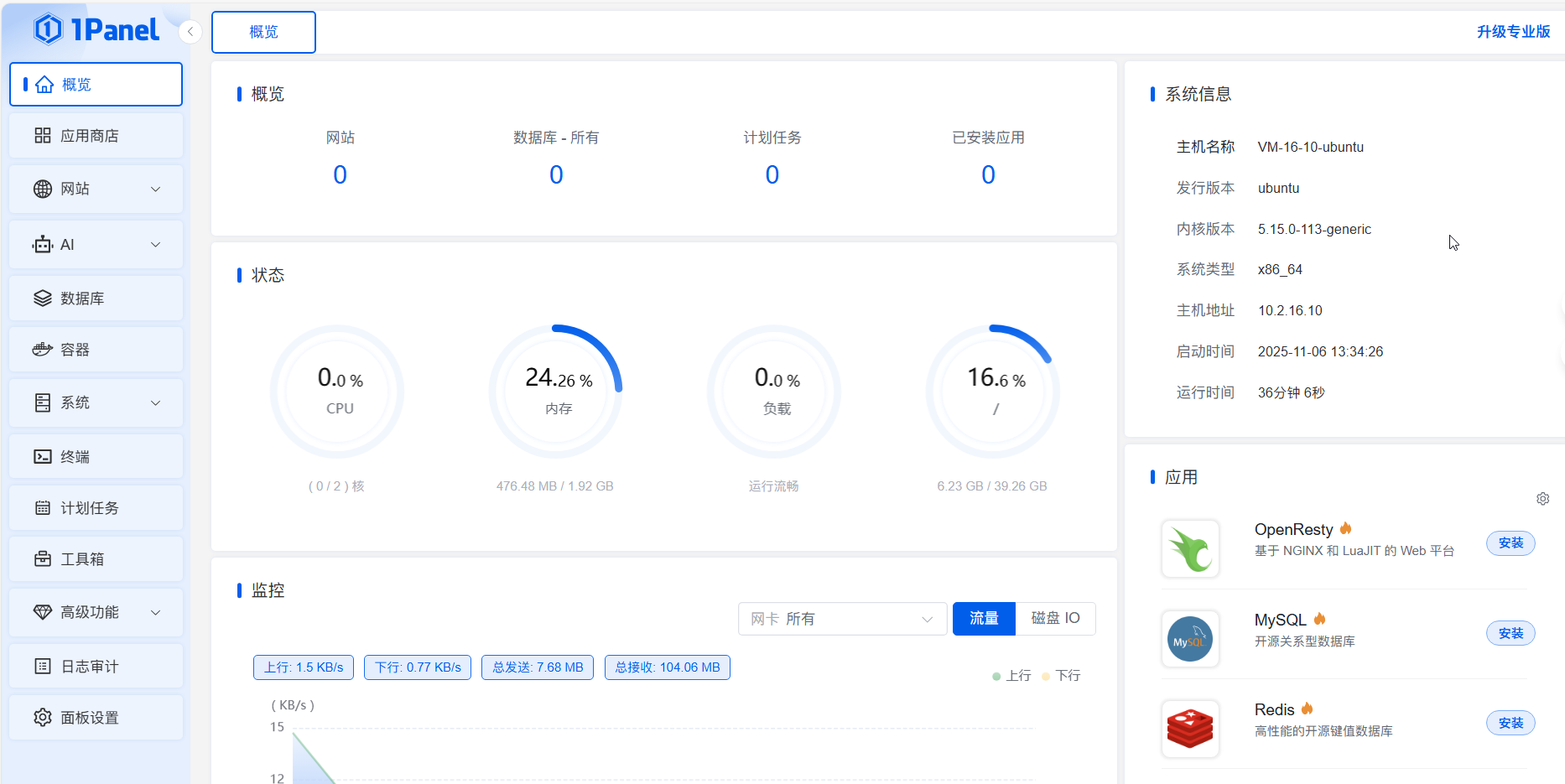The width and height of the screenshot is (1565, 784).
Task: Expand the 高级功能 submenu chevron
Action: [155, 613]
